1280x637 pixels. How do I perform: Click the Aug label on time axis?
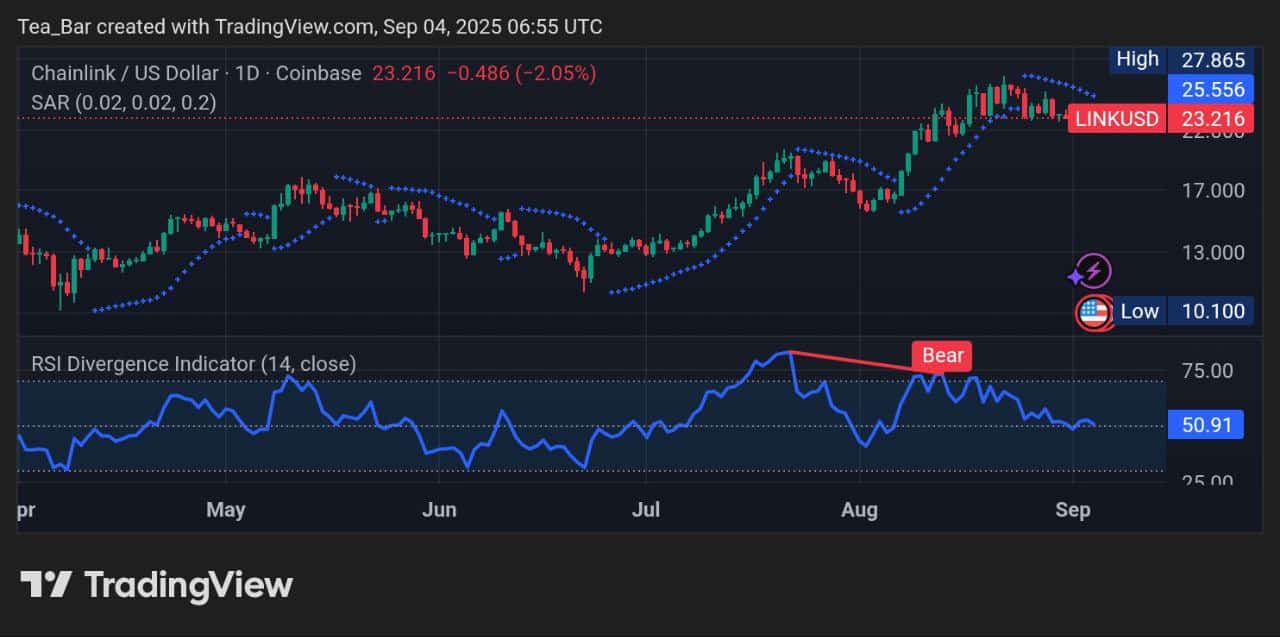click(x=859, y=510)
